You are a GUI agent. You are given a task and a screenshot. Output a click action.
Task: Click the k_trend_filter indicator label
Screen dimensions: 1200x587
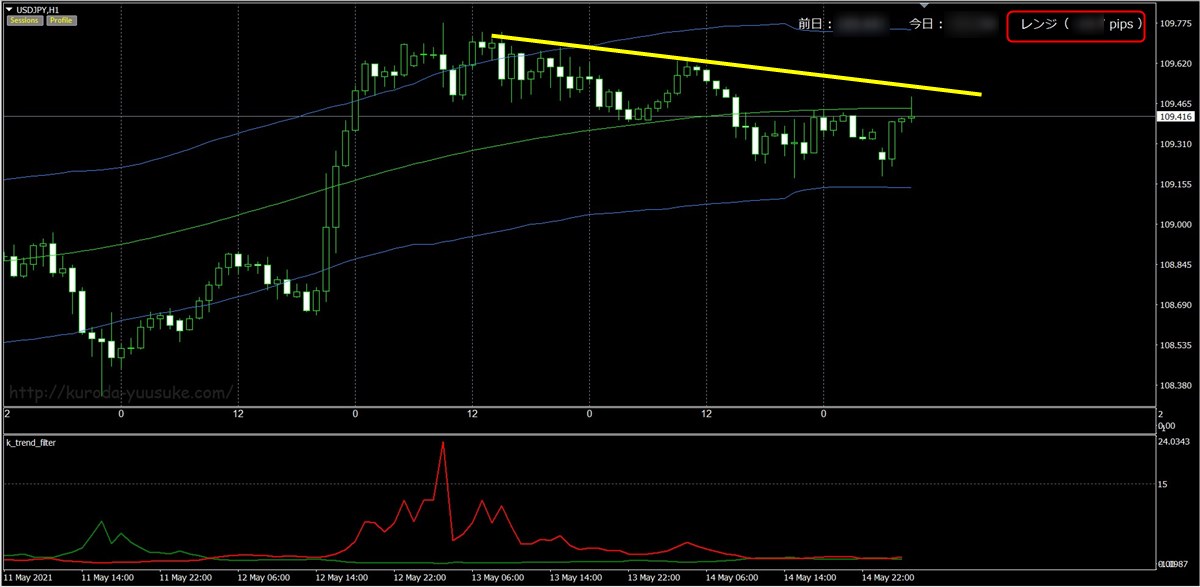click(x=31, y=441)
